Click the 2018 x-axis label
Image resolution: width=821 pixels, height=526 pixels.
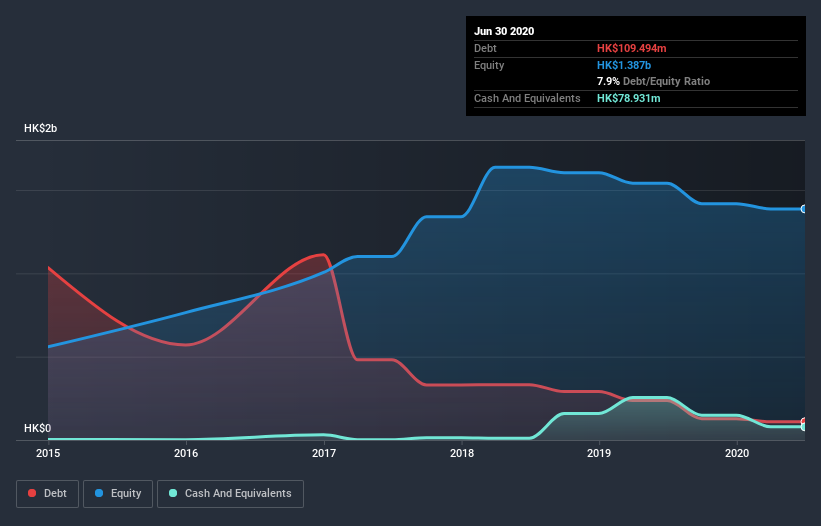(462, 453)
